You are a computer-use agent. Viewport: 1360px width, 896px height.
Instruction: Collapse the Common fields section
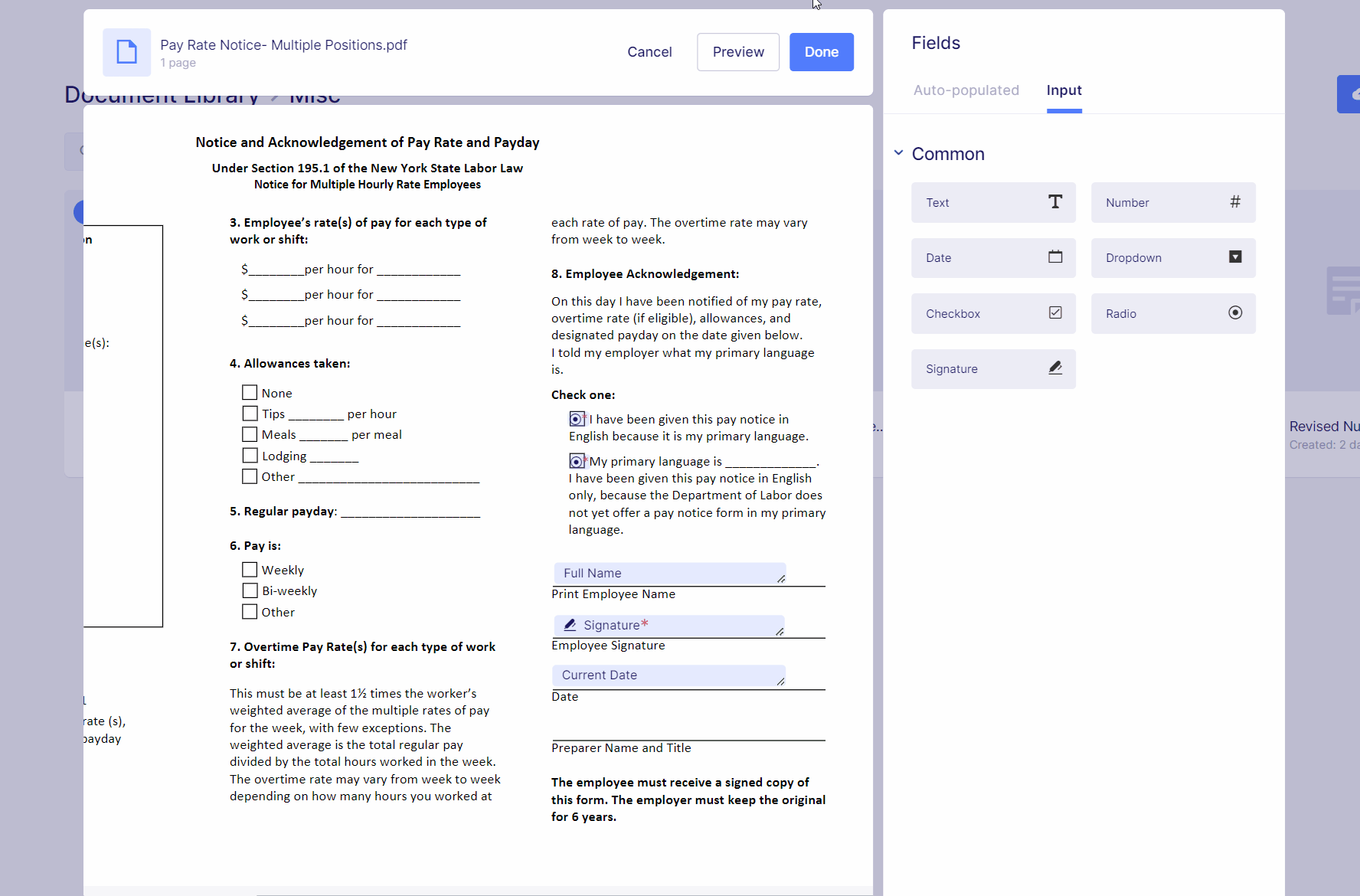pos(898,153)
